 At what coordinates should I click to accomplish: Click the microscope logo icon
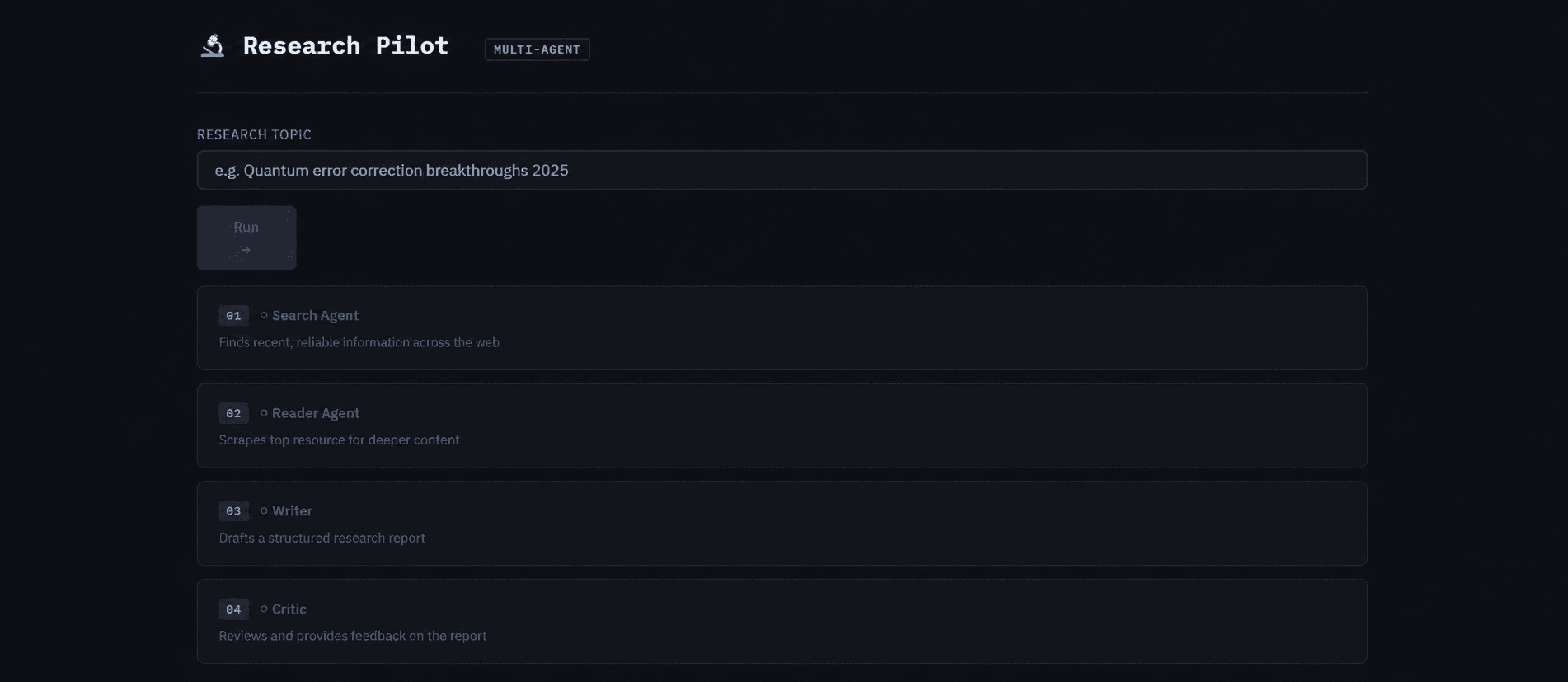[x=213, y=45]
